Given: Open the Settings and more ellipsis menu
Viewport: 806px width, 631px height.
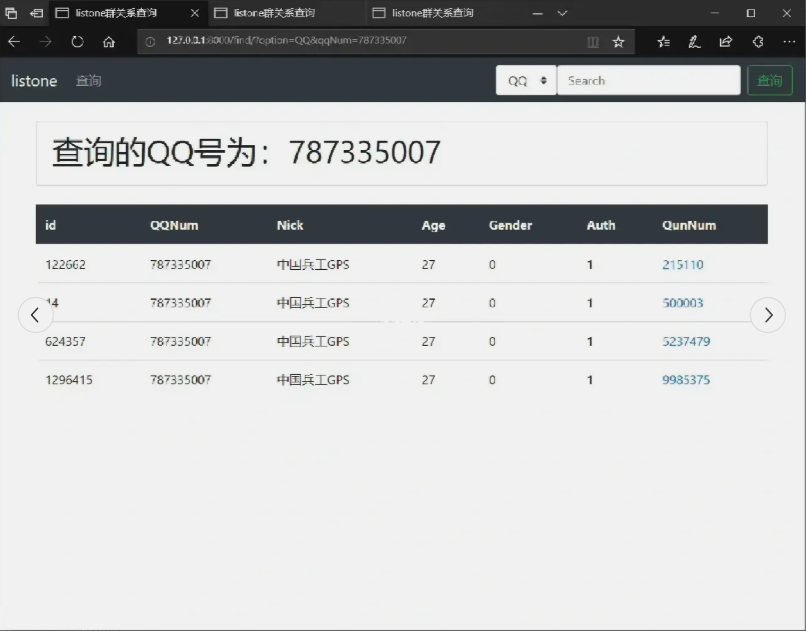Looking at the screenshot, I should [x=789, y=42].
